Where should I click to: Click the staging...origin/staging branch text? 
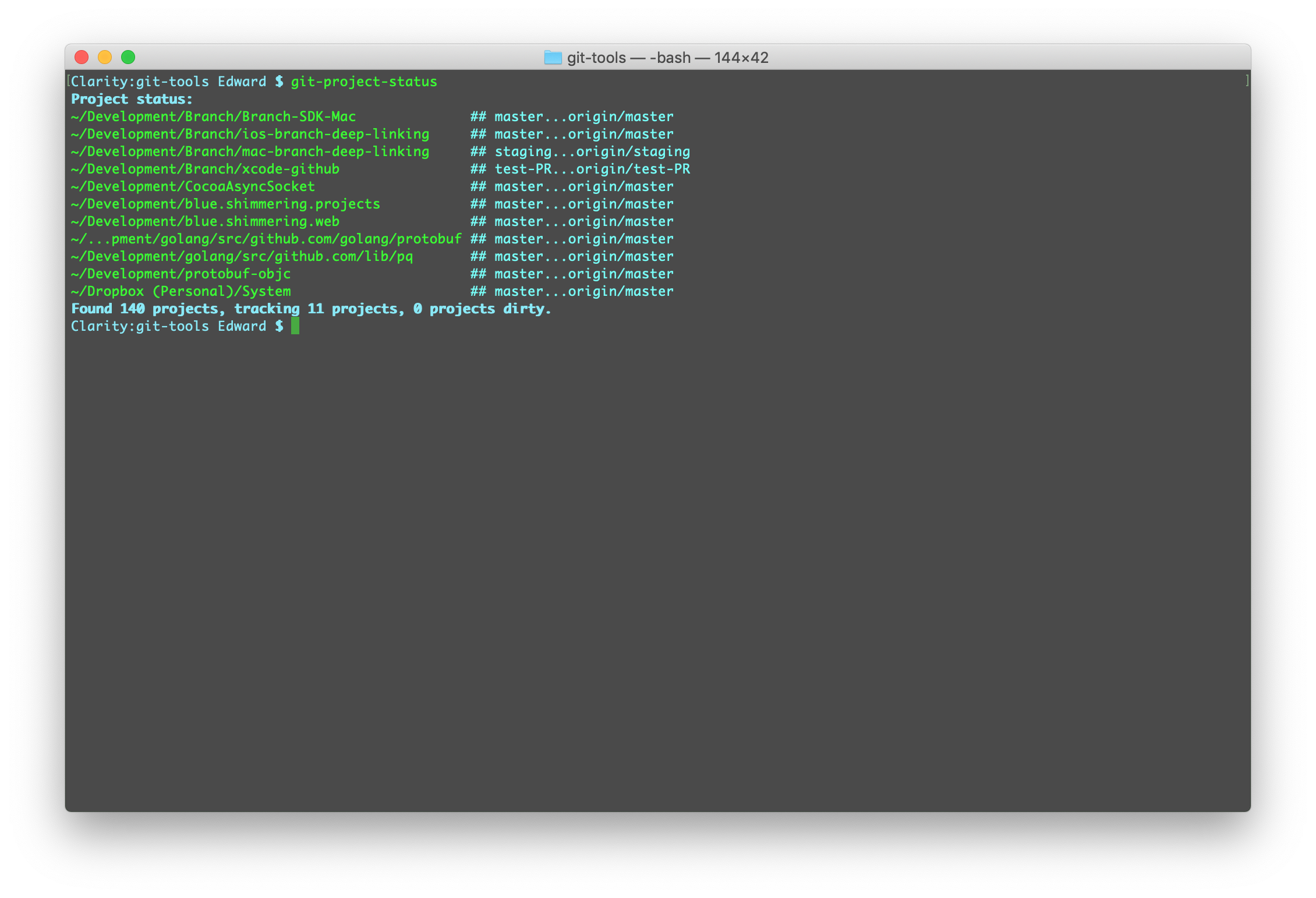(x=592, y=151)
